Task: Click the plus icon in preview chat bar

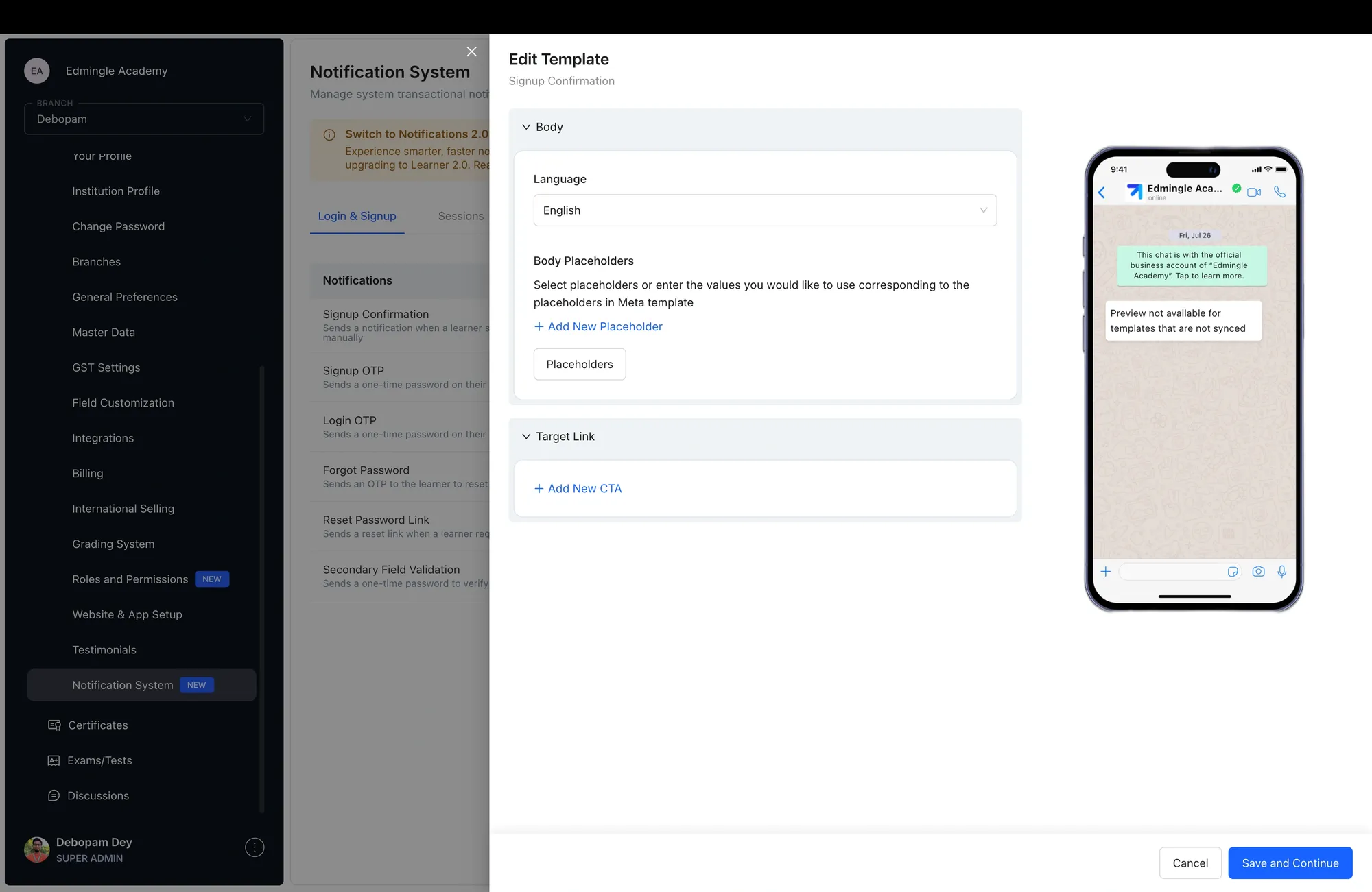Action: point(1105,572)
